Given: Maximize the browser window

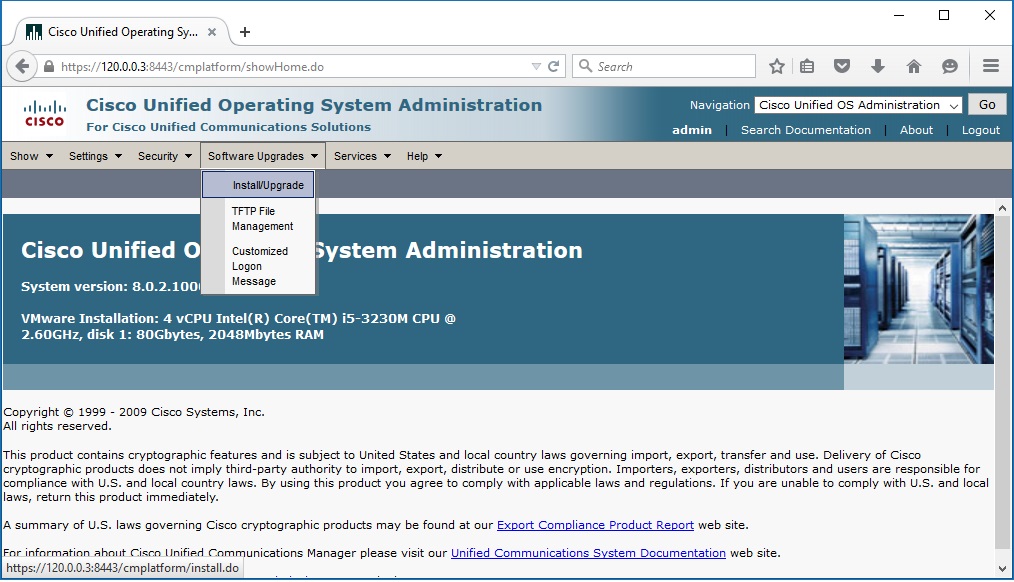Looking at the screenshot, I should [x=944, y=15].
